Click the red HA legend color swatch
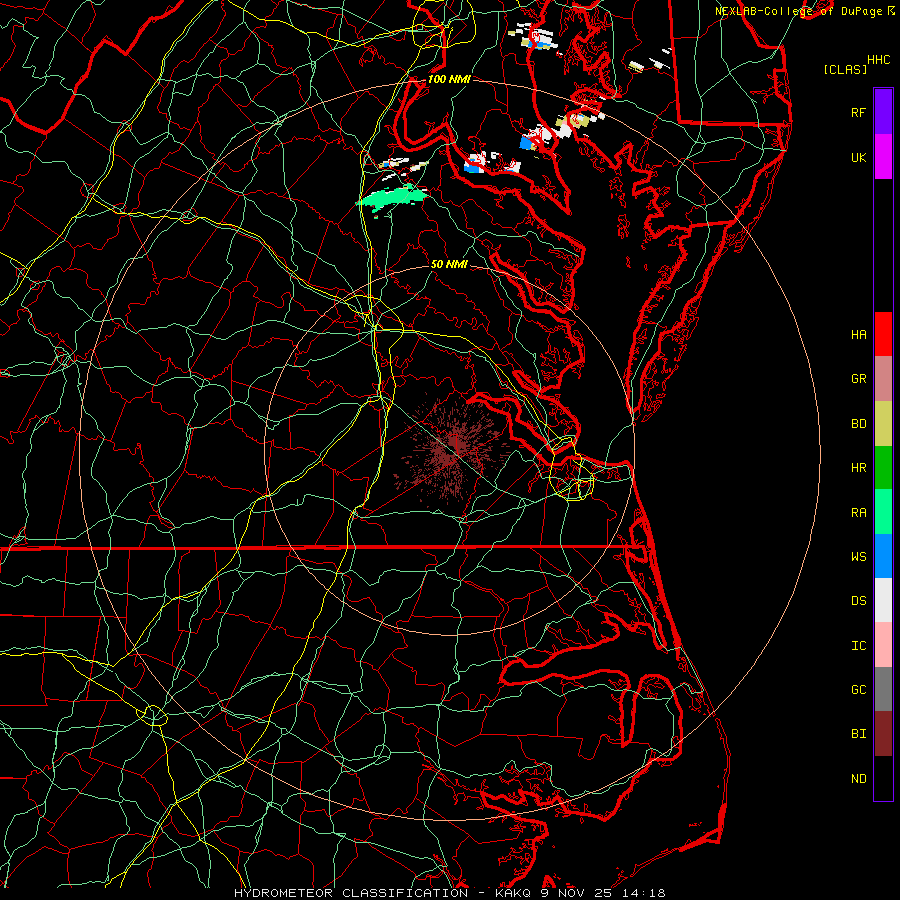Viewport: 900px width, 900px height. (883, 334)
